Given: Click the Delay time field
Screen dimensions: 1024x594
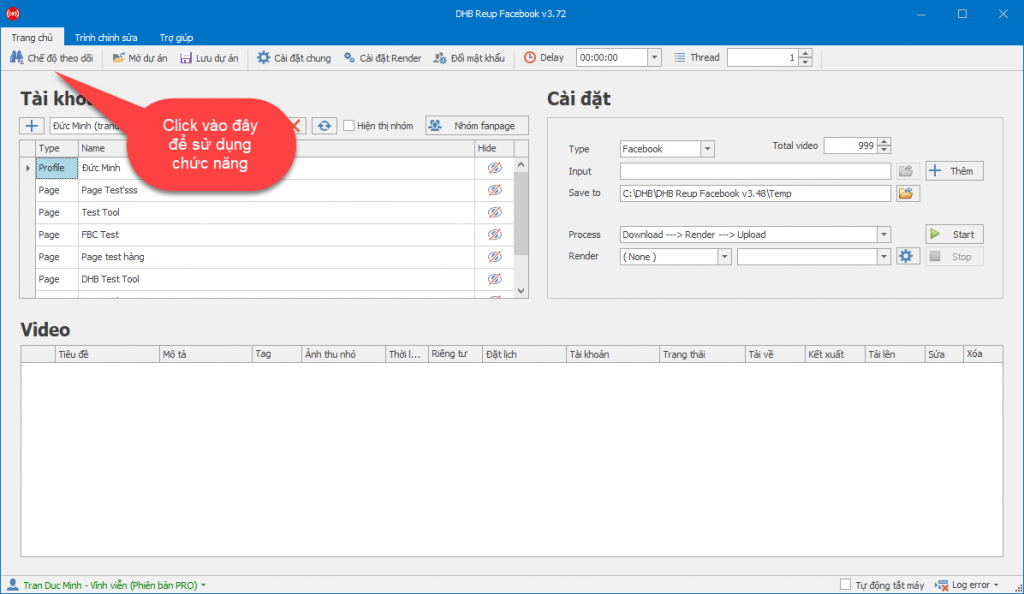Looking at the screenshot, I should click(613, 57).
